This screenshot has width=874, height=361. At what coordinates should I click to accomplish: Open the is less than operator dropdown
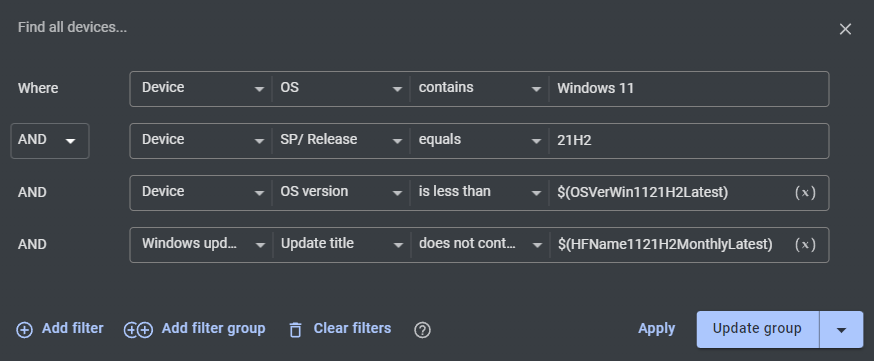[479, 193]
